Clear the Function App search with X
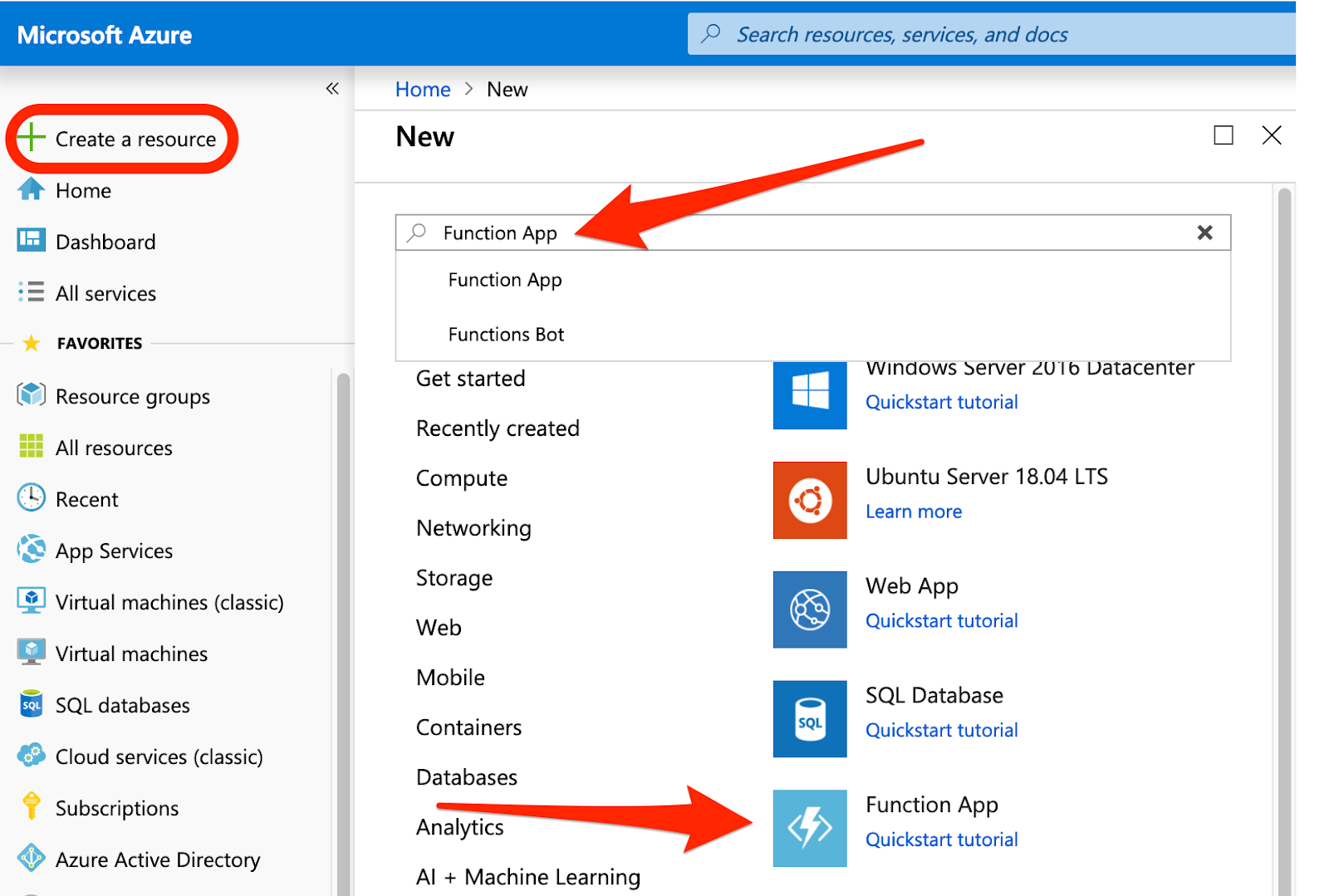This screenshot has height=896, width=1329. click(1205, 233)
